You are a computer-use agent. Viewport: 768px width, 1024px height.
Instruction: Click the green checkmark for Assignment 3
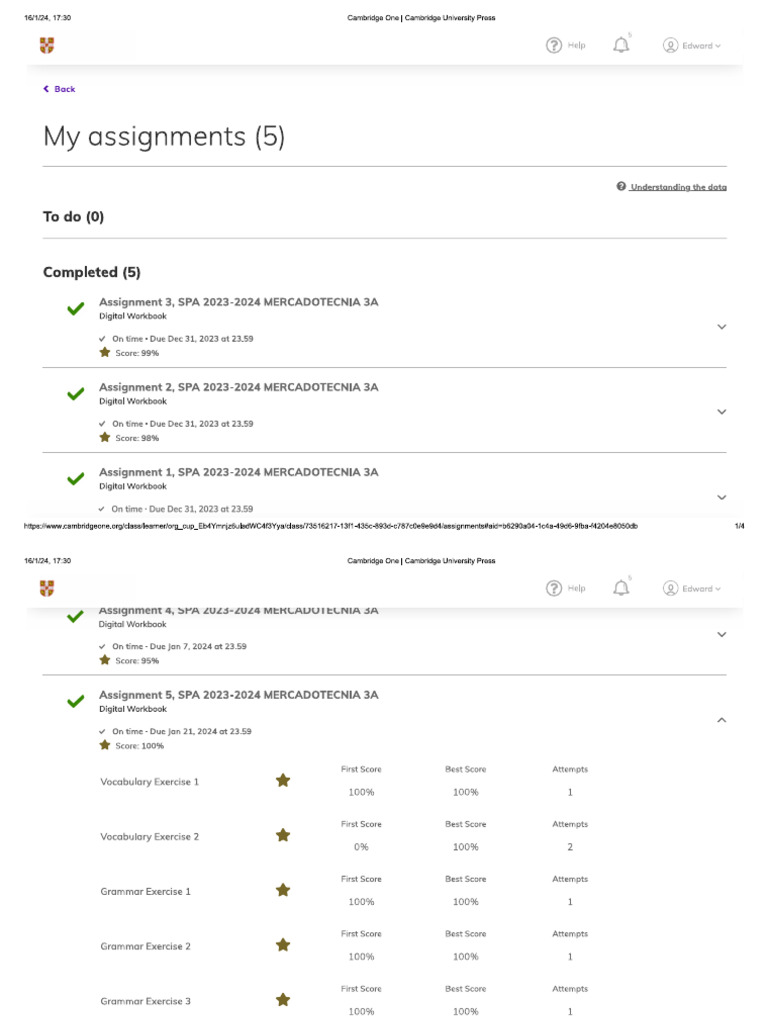[x=76, y=308]
